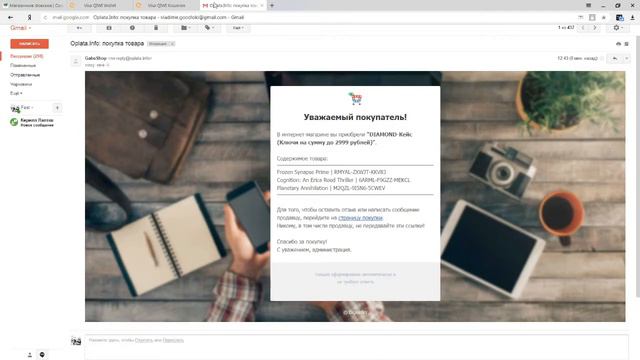Print the conversation using the printer icon
640x360 pixels.
click(x=618, y=44)
